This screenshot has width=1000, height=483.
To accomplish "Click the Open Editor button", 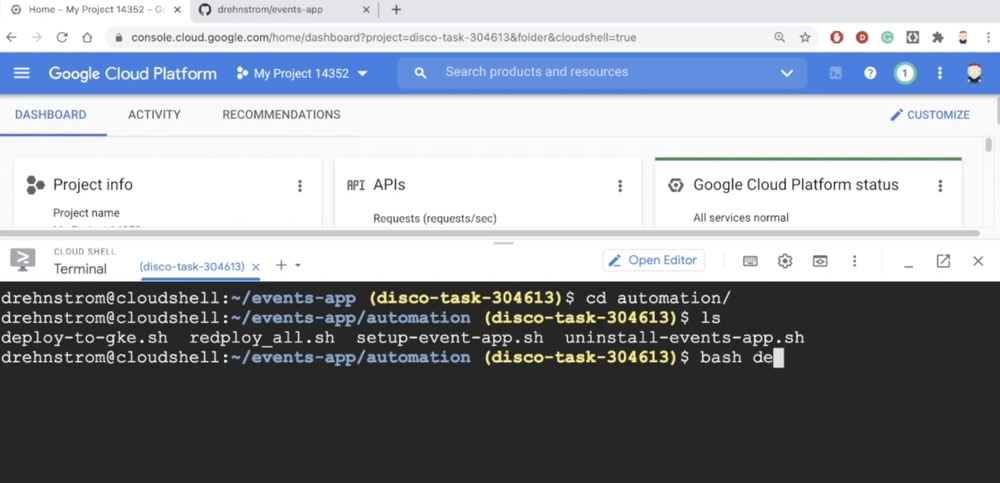I will tap(654, 260).
